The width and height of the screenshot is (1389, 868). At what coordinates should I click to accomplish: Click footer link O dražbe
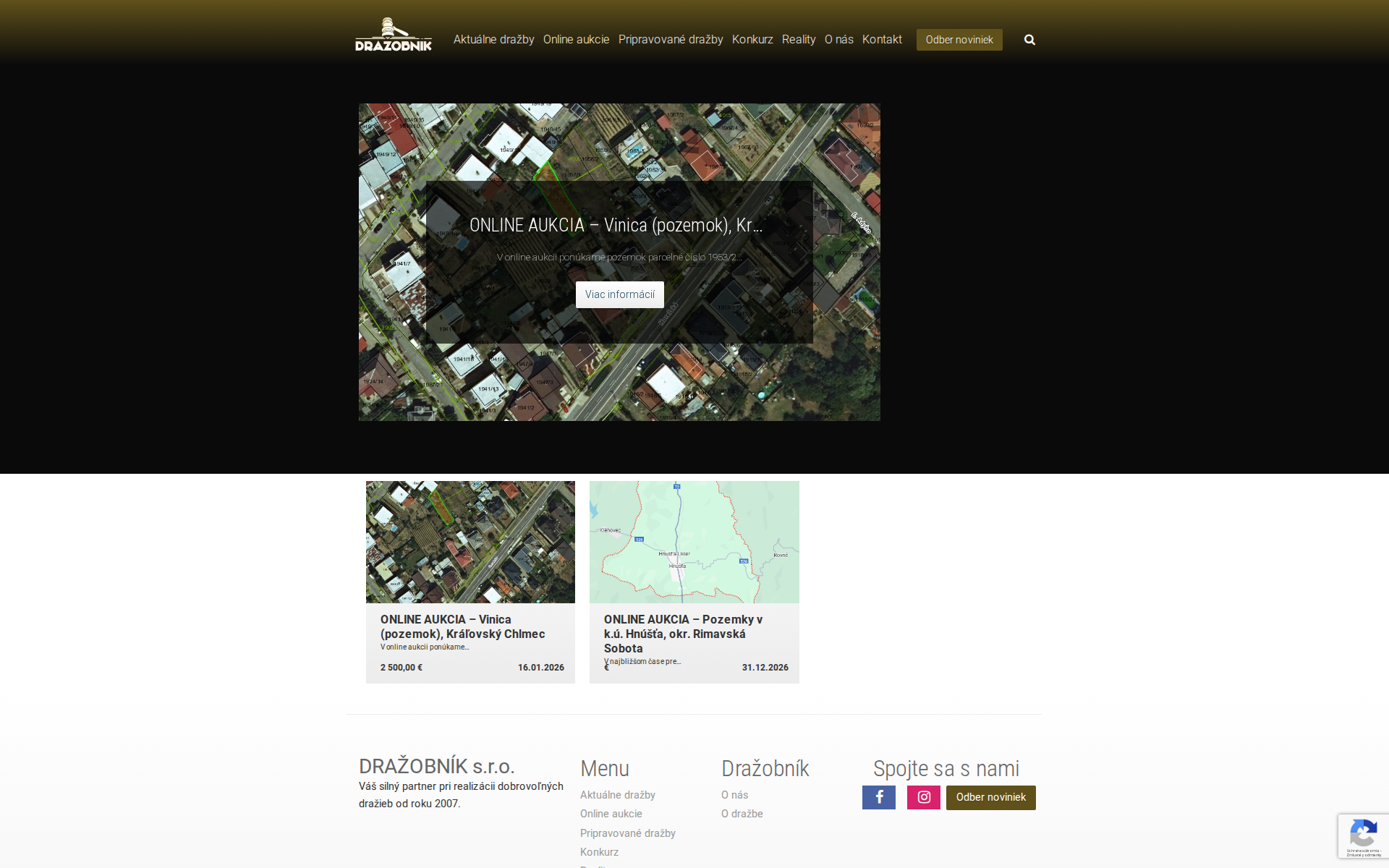[742, 814]
